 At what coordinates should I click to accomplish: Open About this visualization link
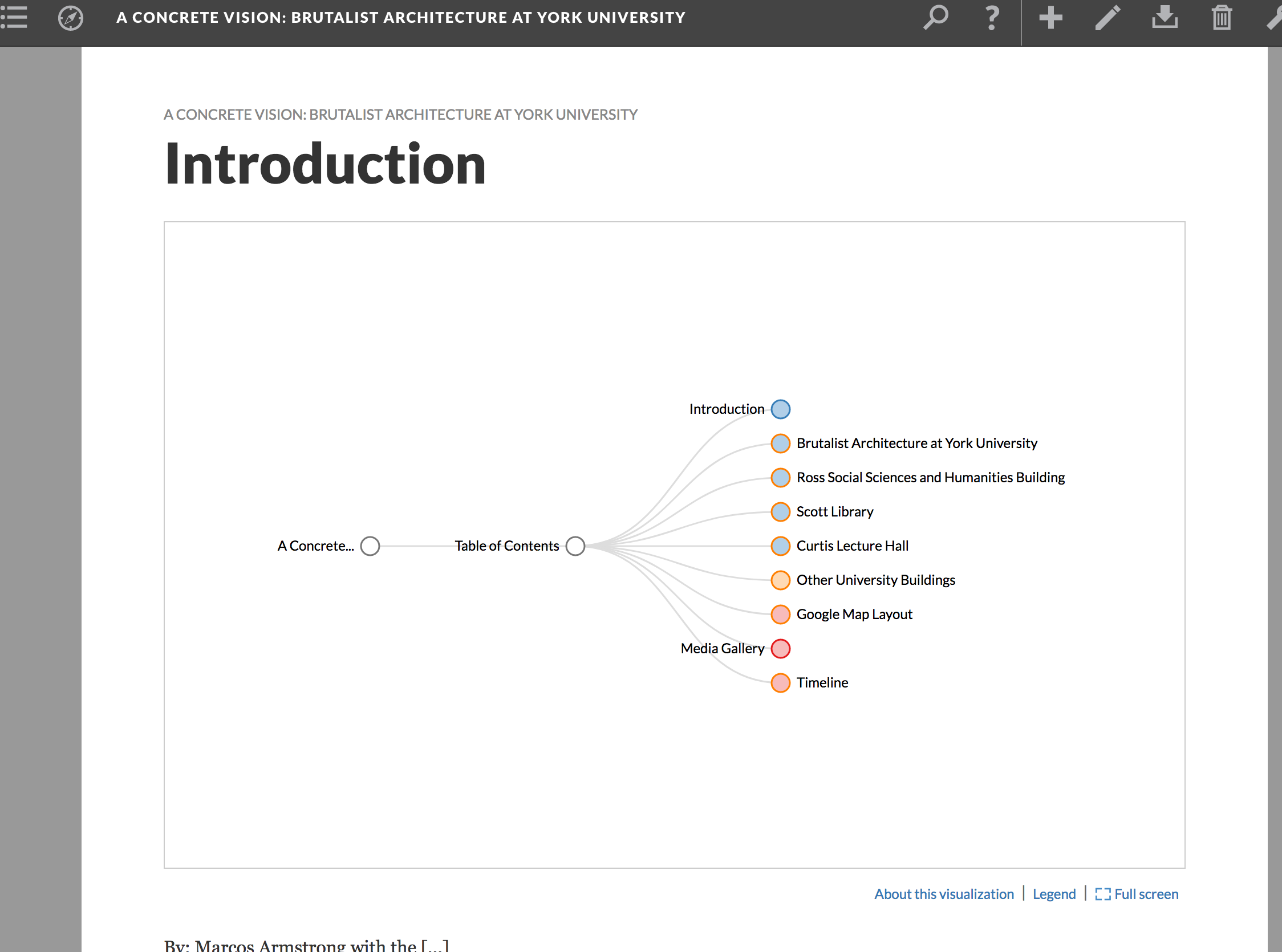[944, 894]
